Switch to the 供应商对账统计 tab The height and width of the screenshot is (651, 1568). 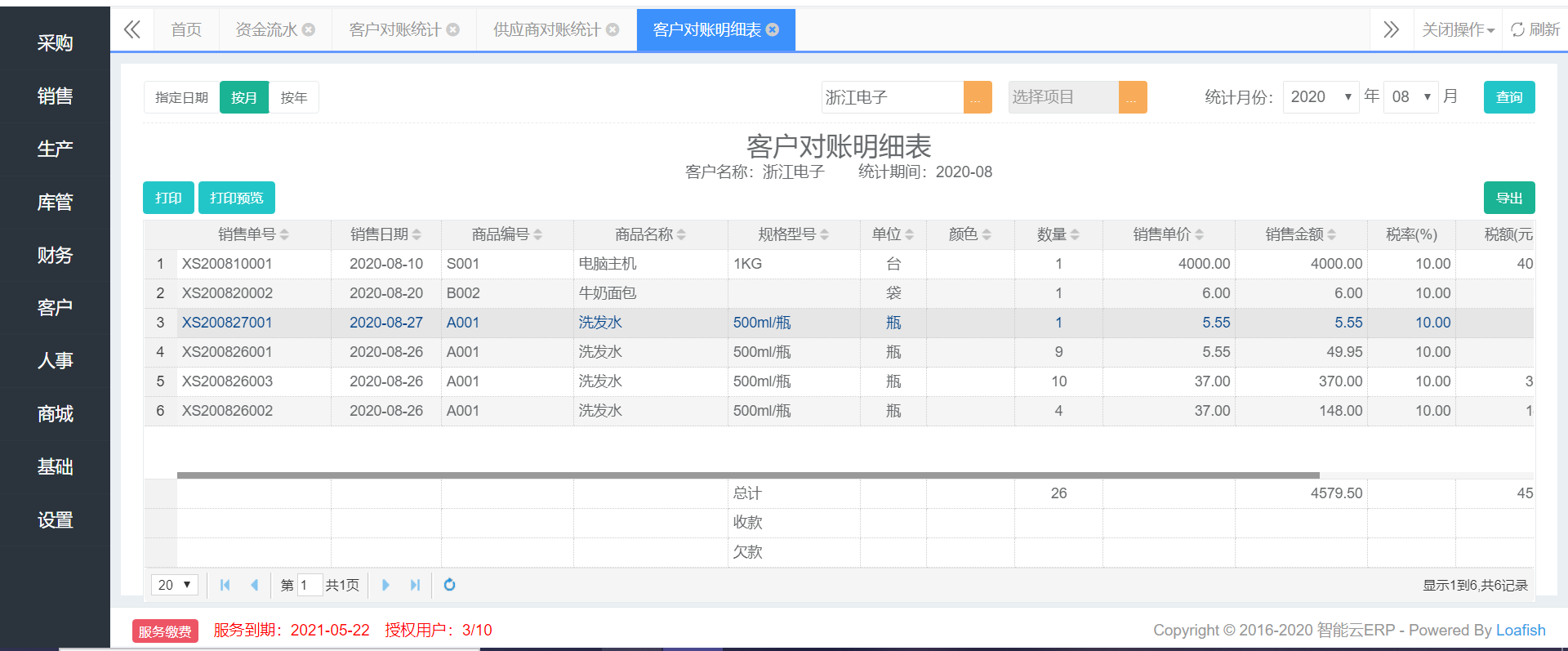[547, 29]
